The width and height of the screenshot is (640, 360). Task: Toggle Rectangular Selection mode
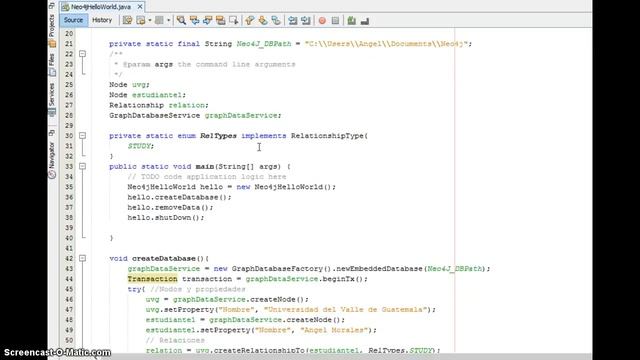point(233,20)
